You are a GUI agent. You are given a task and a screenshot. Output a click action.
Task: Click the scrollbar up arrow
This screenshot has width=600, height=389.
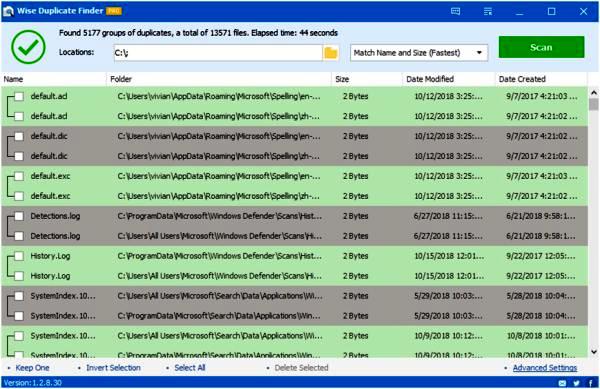(593, 92)
